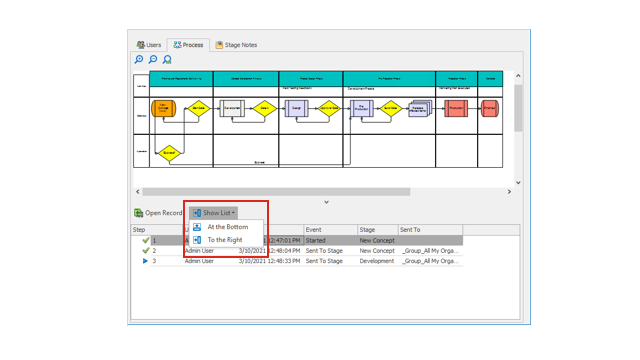Viewport: 640px width, 360px height.
Task: Switch to the Stage Notes tab
Action: pyautogui.click(x=236, y=45)
